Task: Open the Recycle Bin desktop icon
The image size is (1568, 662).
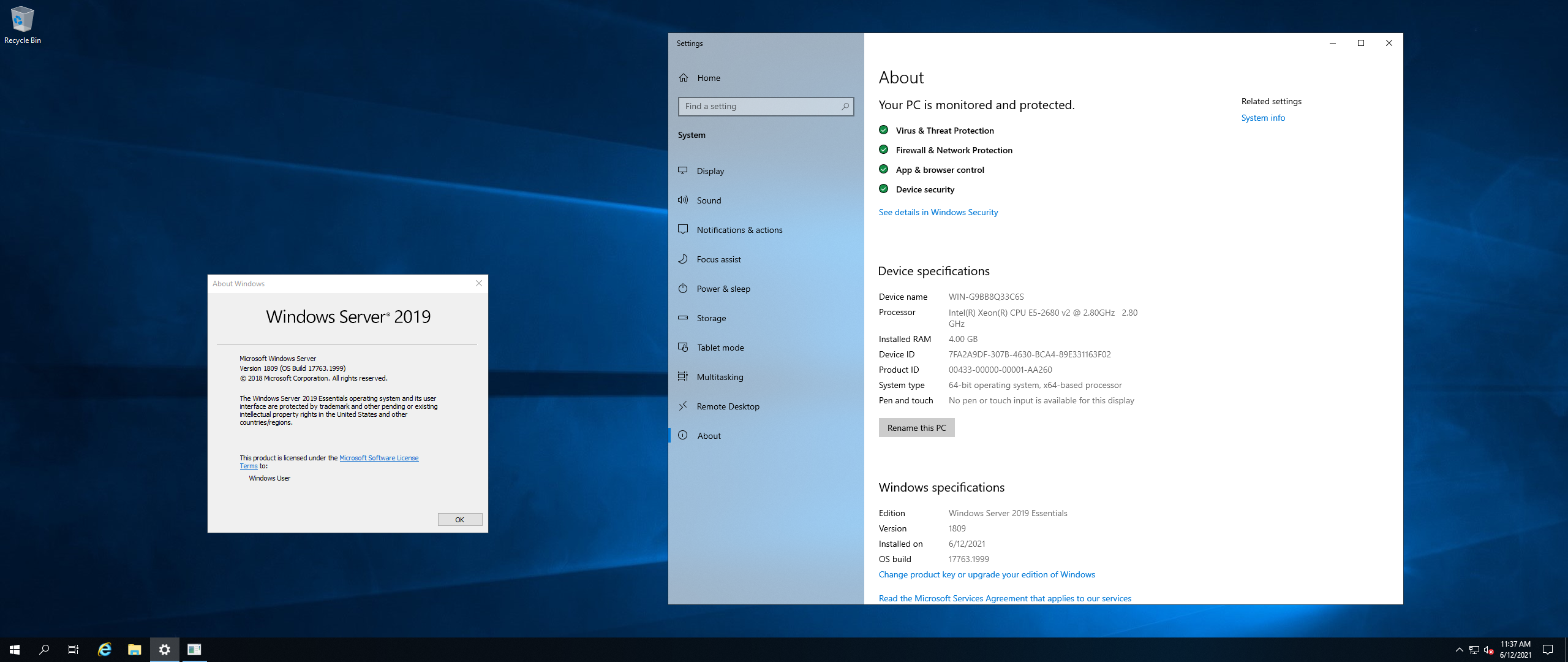Action: tap(22, 25)
